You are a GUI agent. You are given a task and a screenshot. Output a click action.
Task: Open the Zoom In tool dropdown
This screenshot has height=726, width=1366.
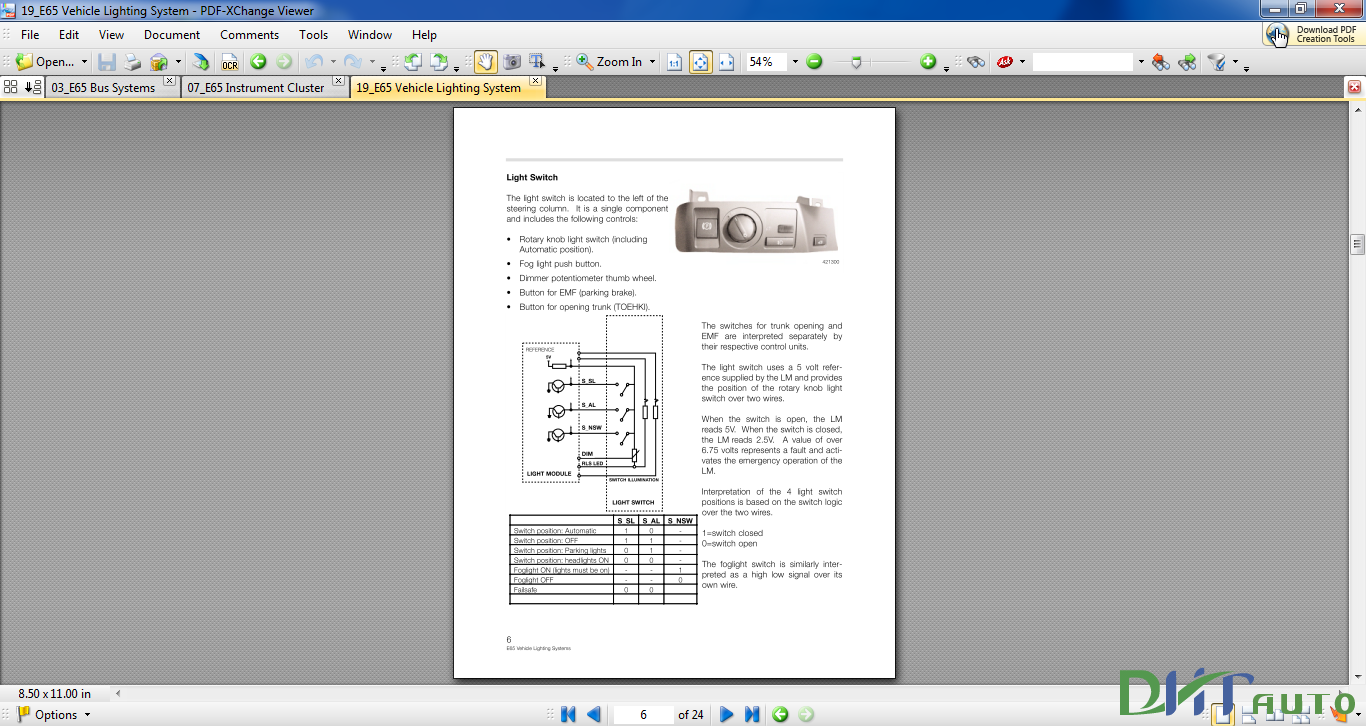point(652,62)
